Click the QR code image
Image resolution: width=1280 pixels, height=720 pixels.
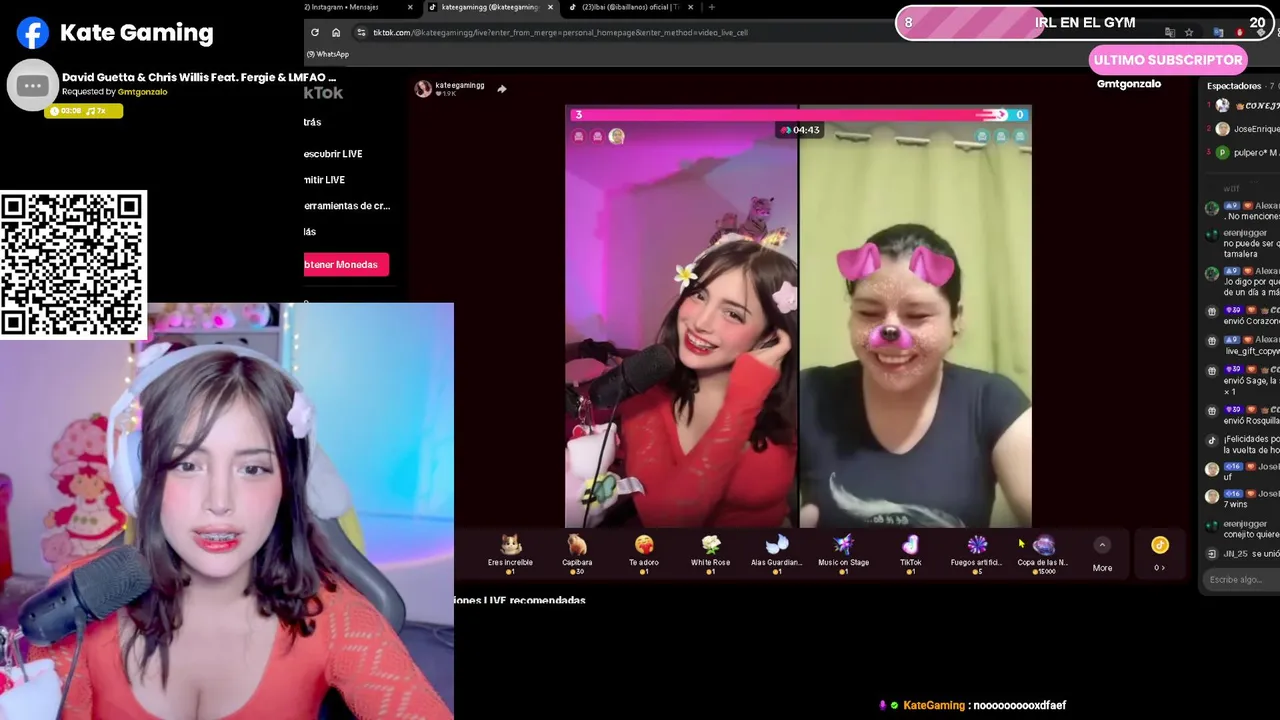click(x=73, y=265)
